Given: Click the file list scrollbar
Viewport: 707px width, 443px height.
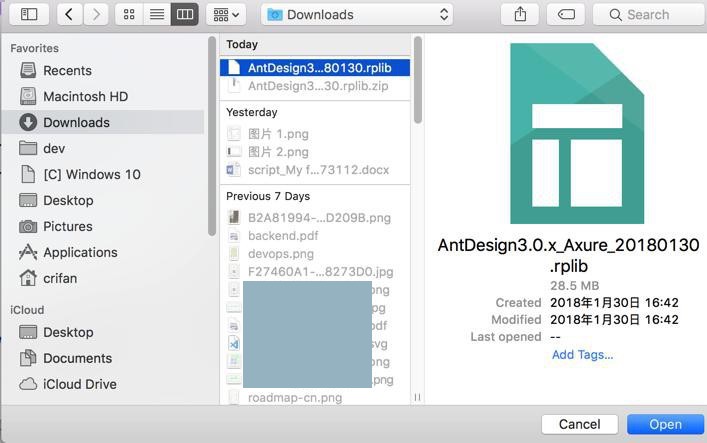Looking at the screenshot, I should pos(418,80).
